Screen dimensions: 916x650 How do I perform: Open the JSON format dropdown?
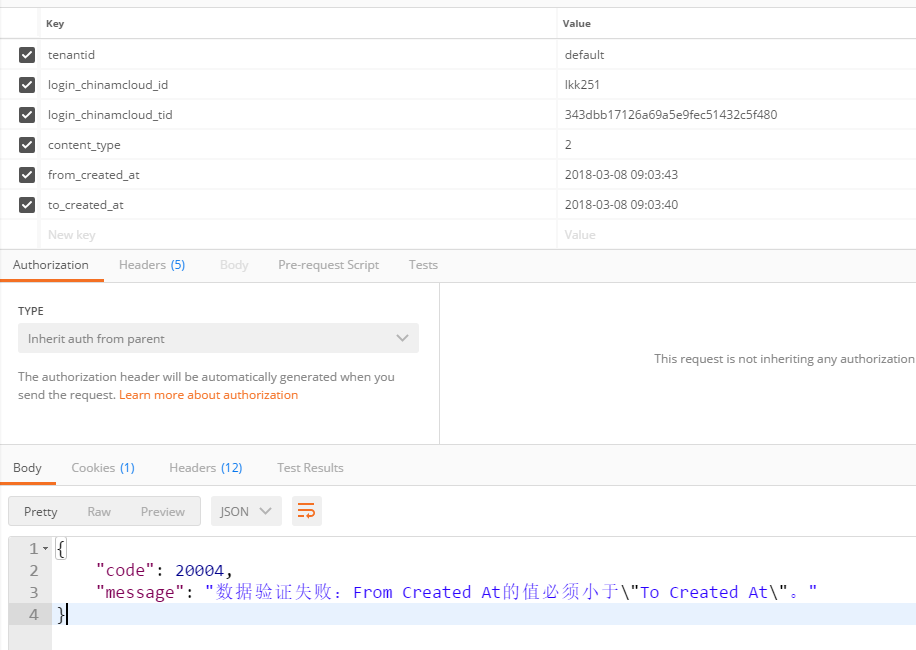[x=246, y=511]
